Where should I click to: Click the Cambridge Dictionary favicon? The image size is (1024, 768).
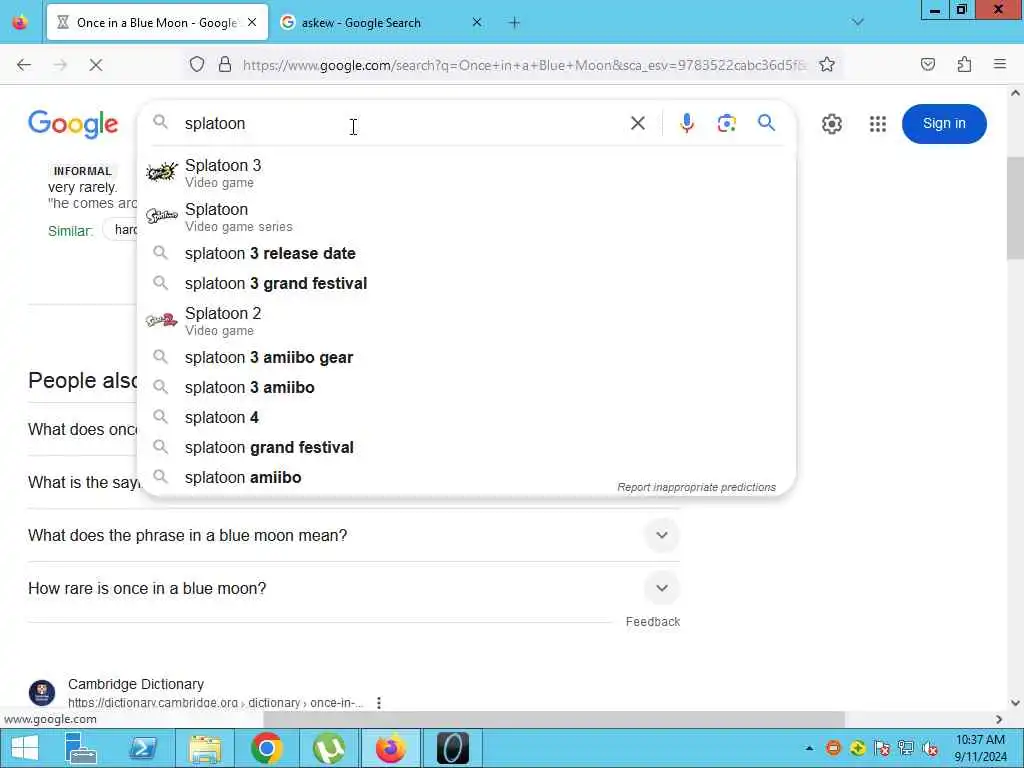42,692
